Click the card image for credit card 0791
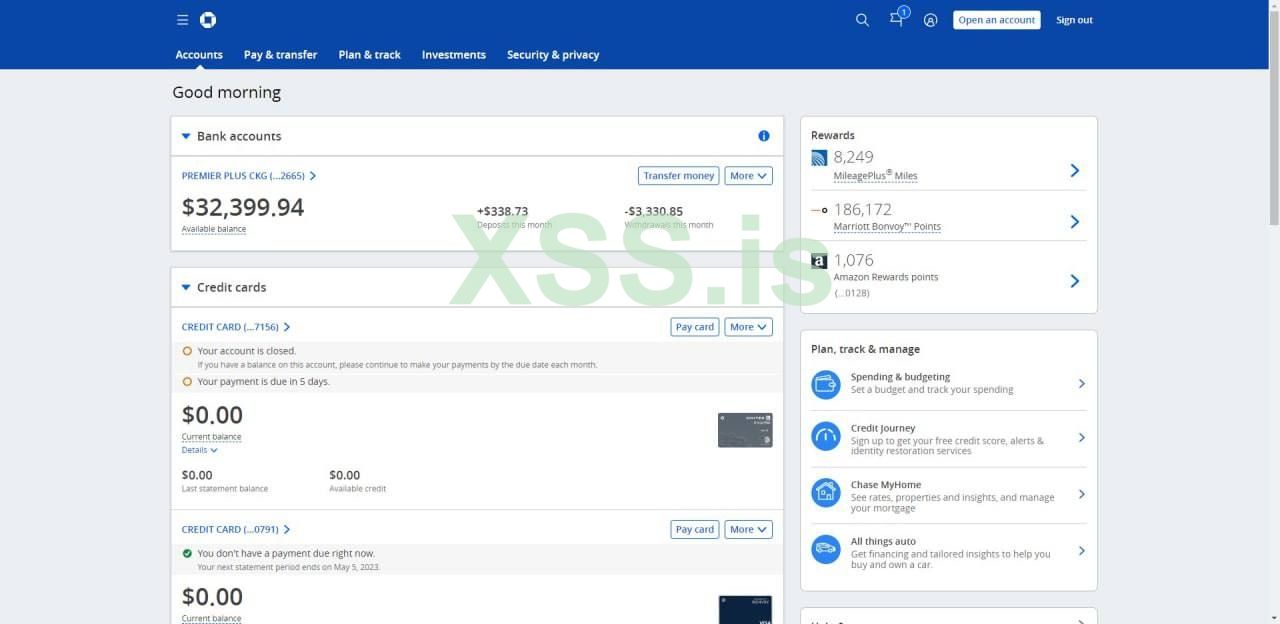 click(745, 609)
